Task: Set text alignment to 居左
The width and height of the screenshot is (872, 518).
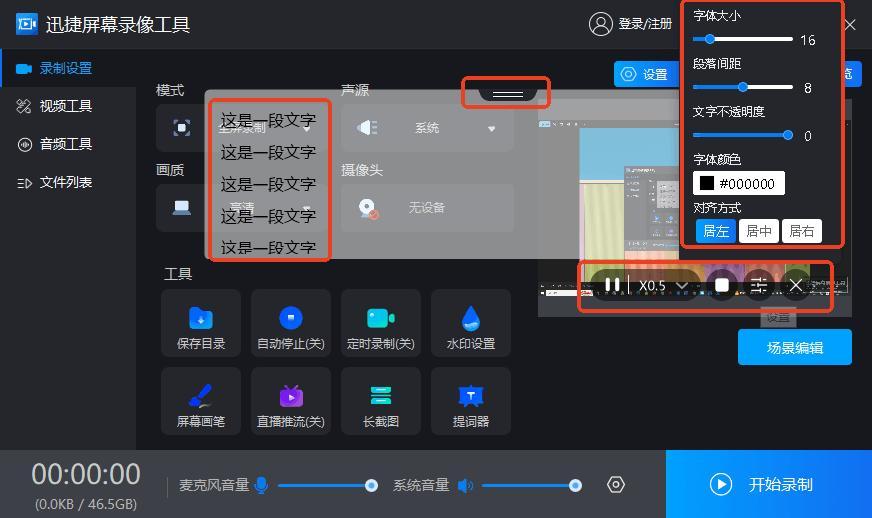Action: click(715, 231)
